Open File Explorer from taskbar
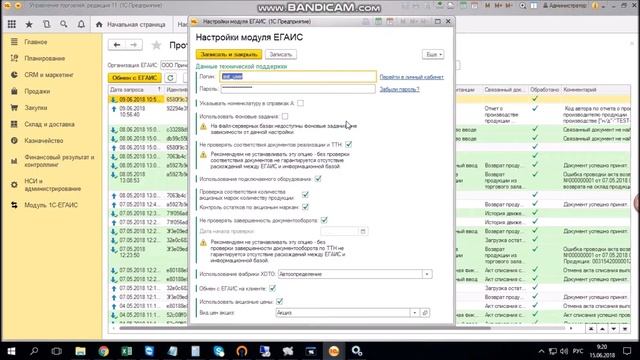Screen dimensions: 640x360 pyautogui.click(x=80, y=351)
